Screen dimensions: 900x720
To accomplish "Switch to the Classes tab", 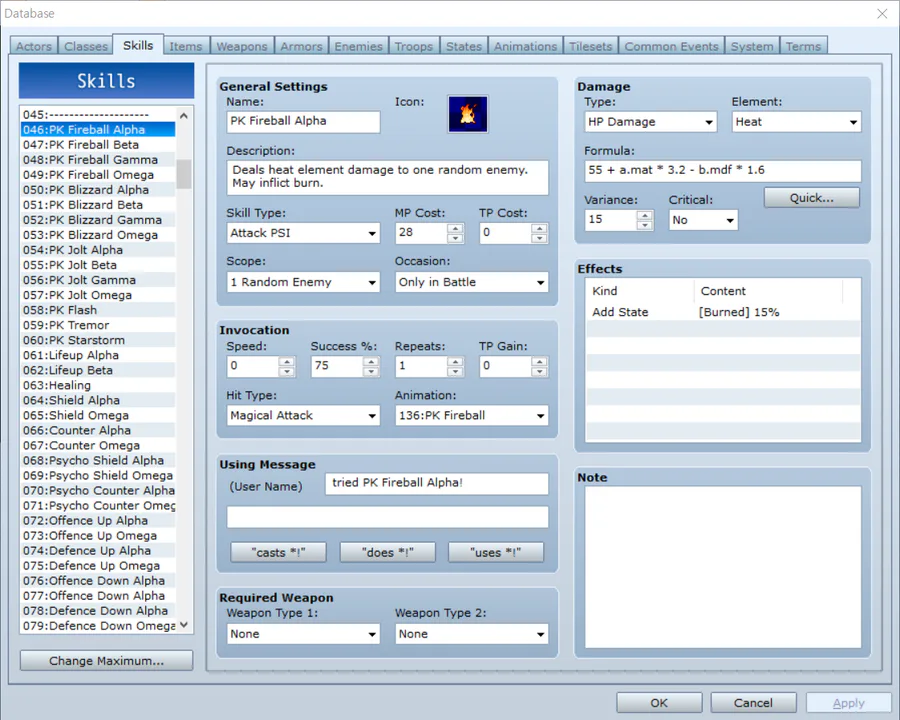I will click(86, 46).
